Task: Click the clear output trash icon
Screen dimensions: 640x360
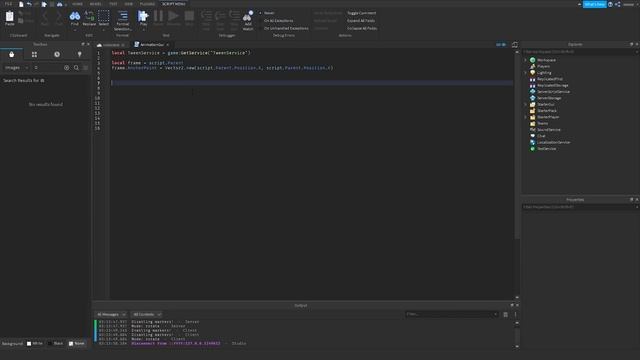Action: (505, 314)
